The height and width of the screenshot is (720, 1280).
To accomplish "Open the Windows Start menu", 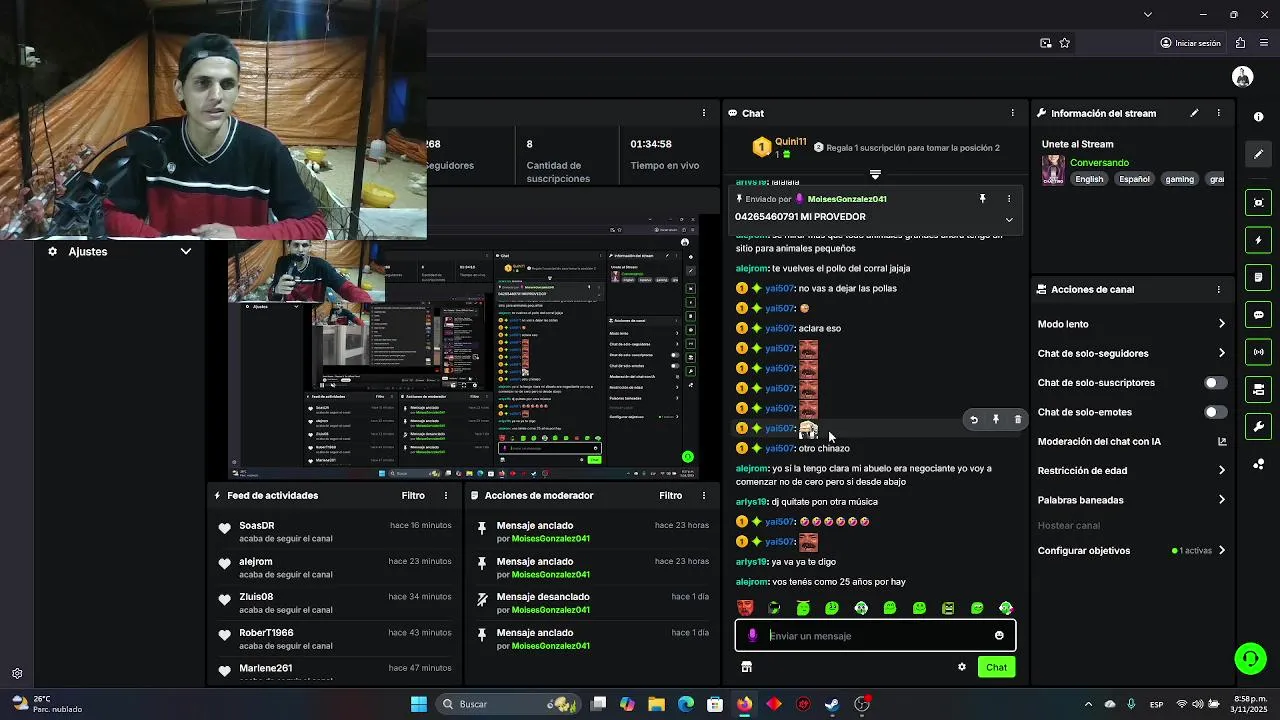I will [x=419, y=704].
